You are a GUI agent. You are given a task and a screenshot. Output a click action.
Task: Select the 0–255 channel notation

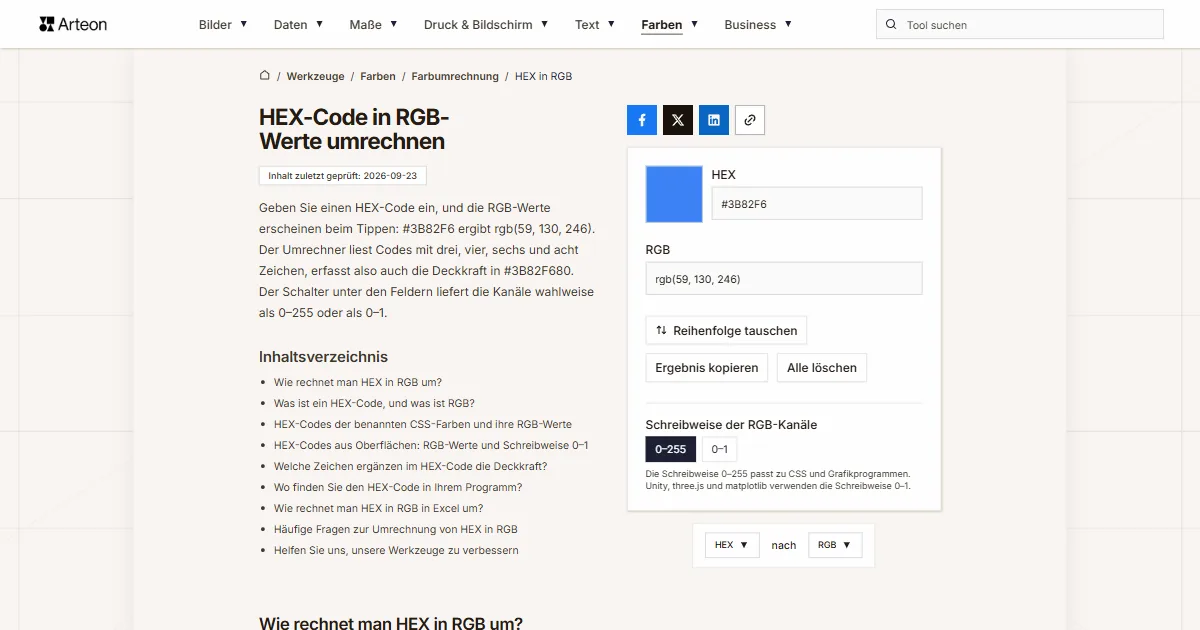click(x=671, y=449)
